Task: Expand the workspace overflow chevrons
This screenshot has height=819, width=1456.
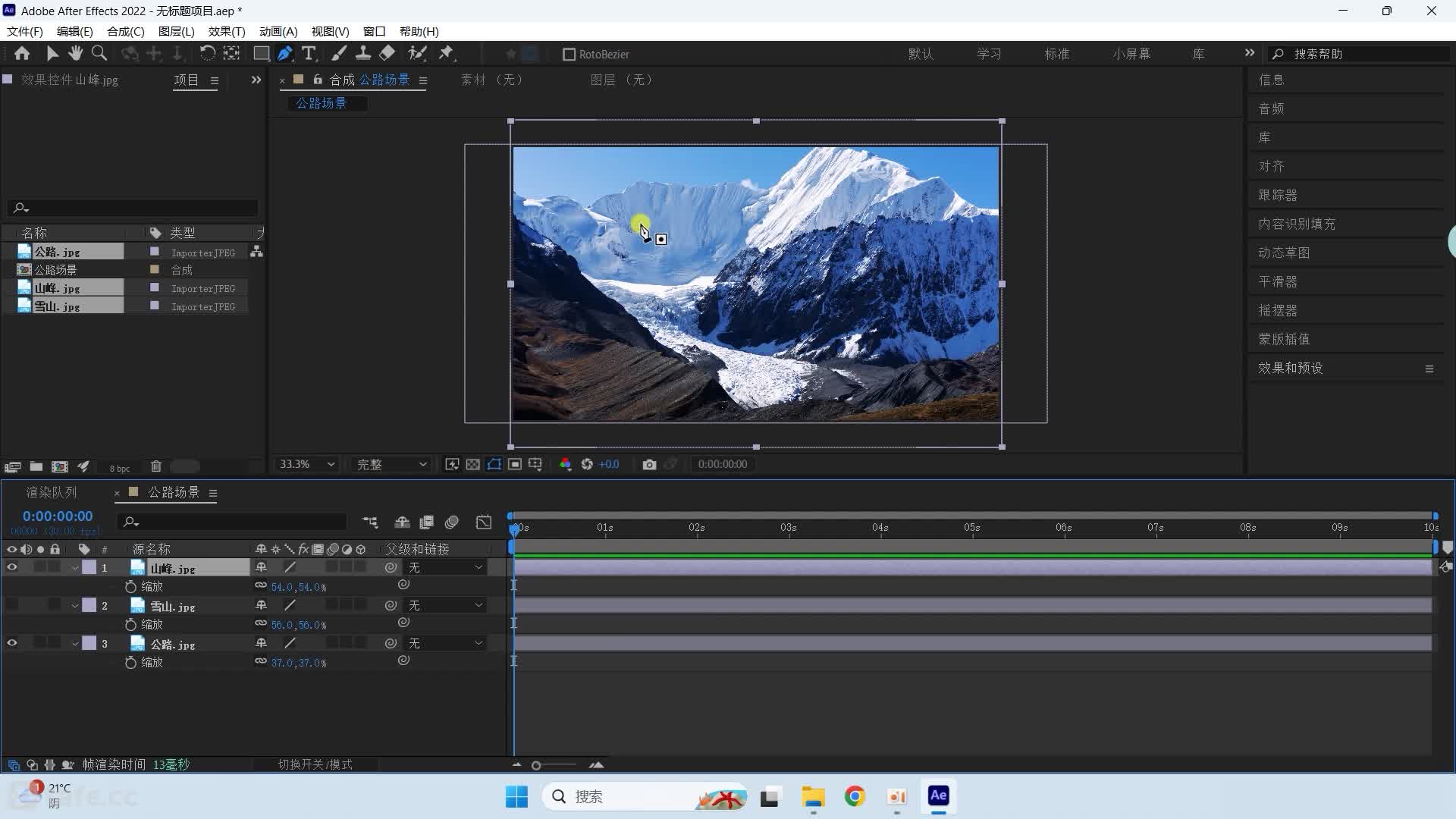Action: [1250, 53]
